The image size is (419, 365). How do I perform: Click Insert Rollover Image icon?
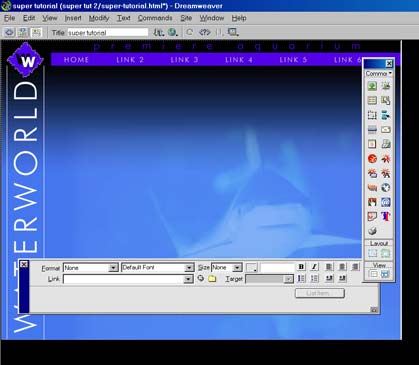(386, 86)
